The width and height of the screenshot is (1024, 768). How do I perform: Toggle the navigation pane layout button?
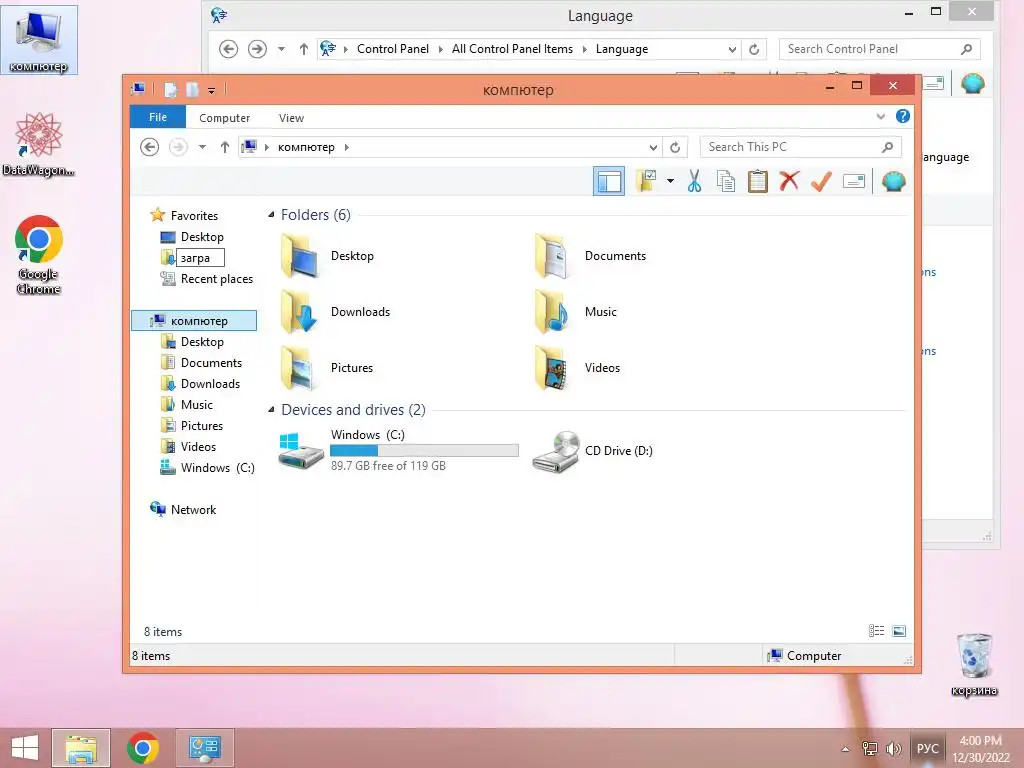click(x=609, y=181)
